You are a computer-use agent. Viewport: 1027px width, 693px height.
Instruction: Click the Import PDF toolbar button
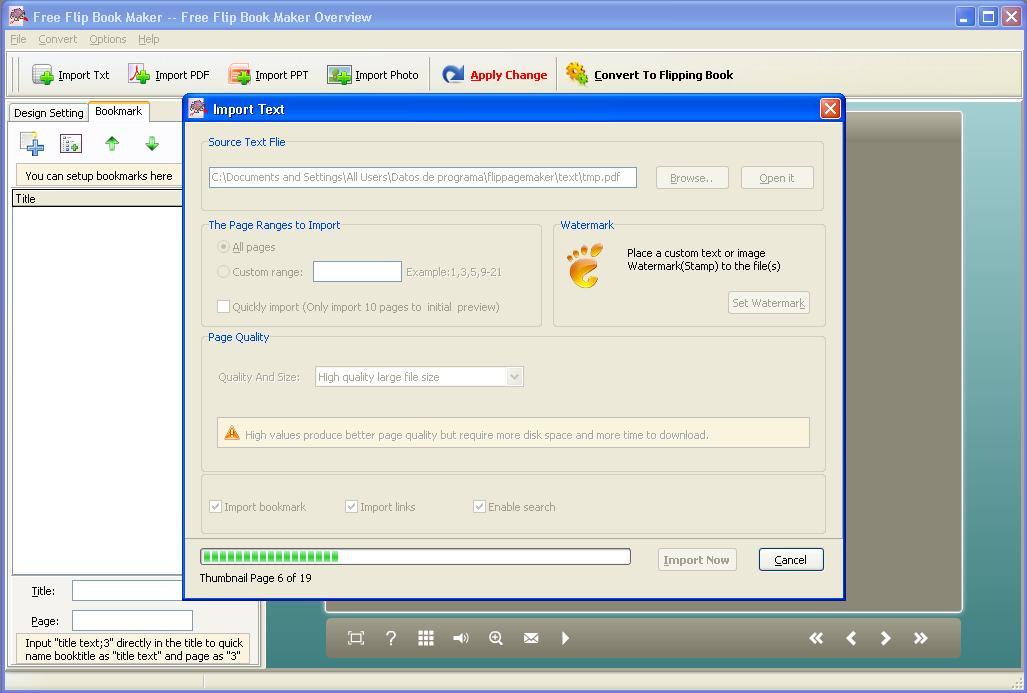point(169,75)
